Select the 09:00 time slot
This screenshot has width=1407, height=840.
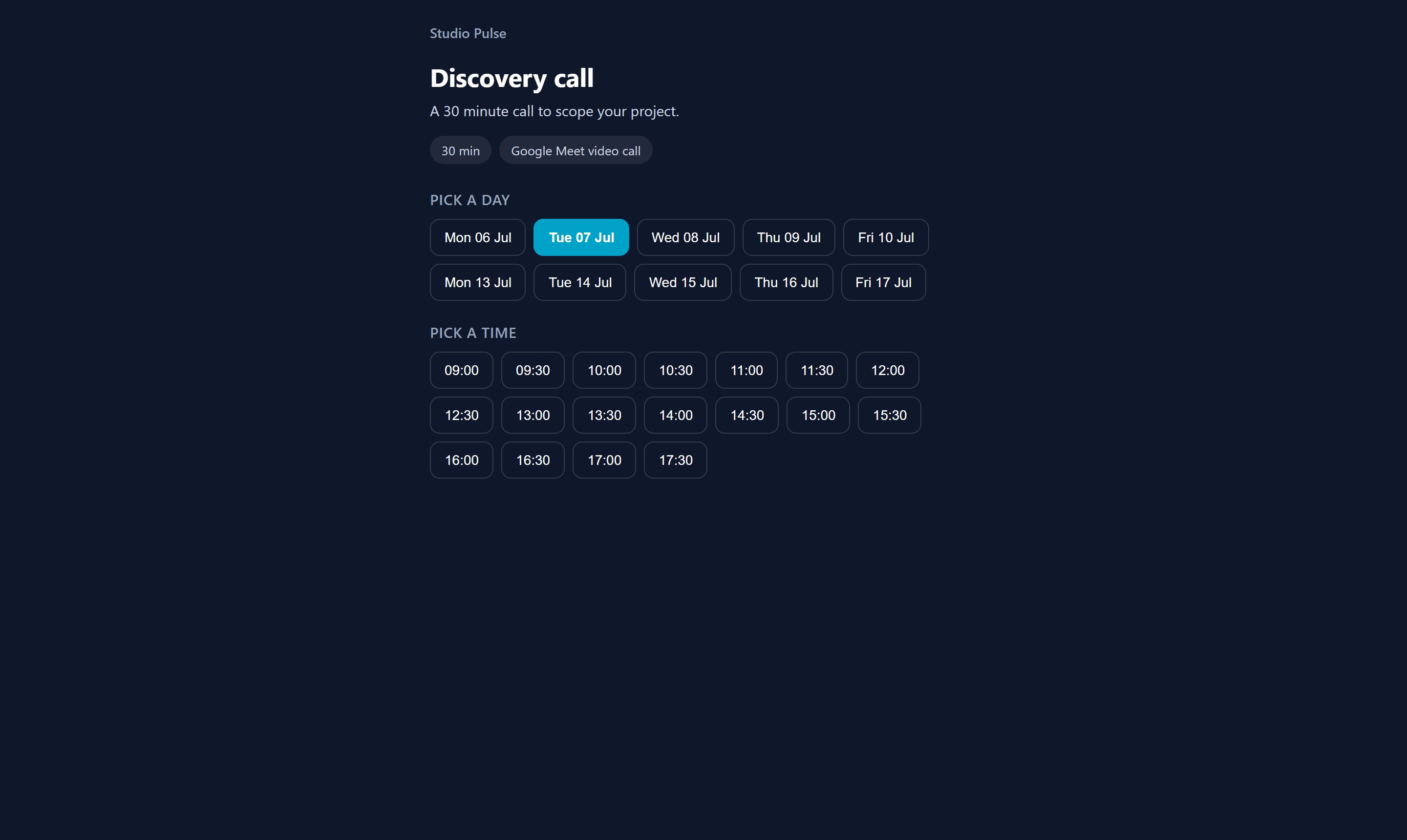point(462,370)
